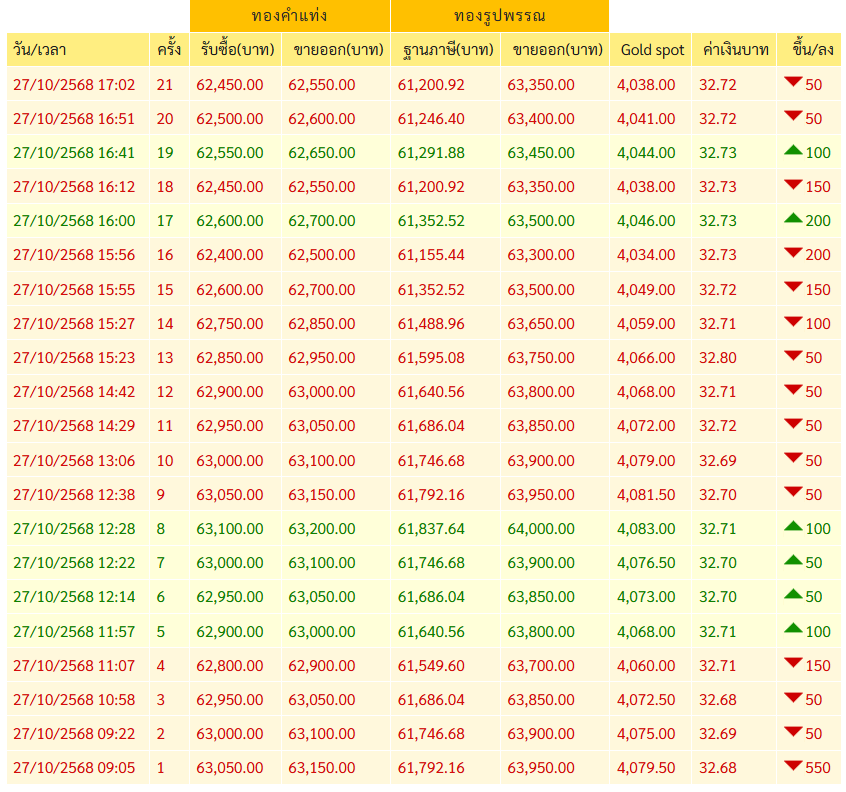Click the 4,083.00 gold spot value

click(645, 528)
